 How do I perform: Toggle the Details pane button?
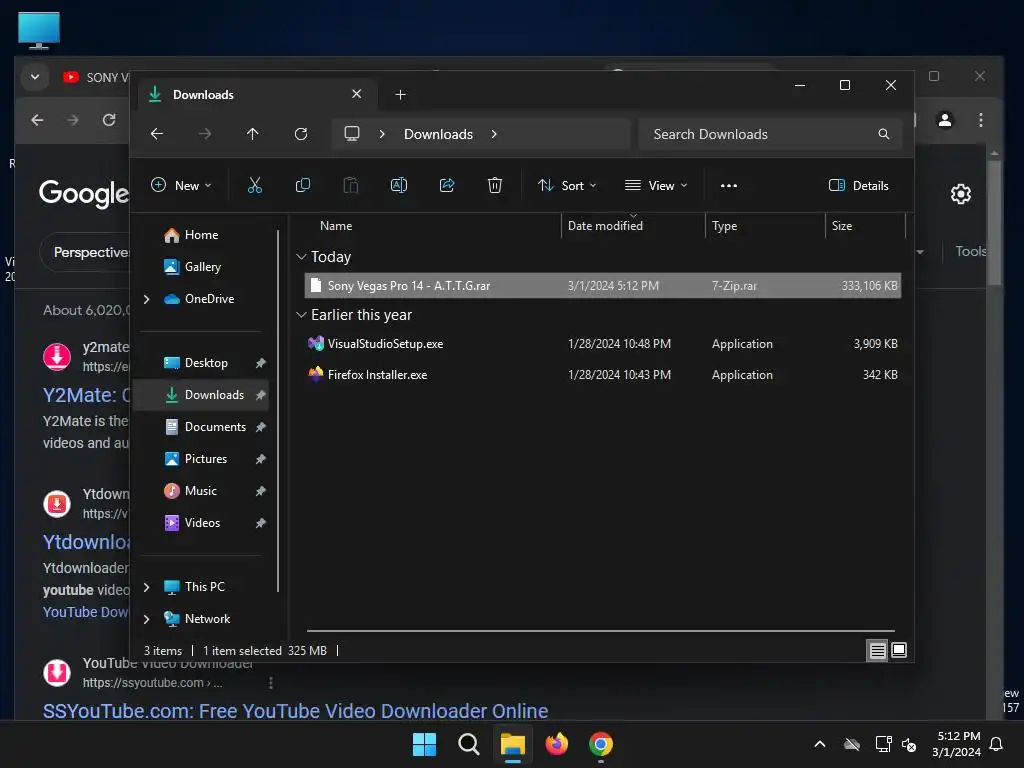coord(859,185)
